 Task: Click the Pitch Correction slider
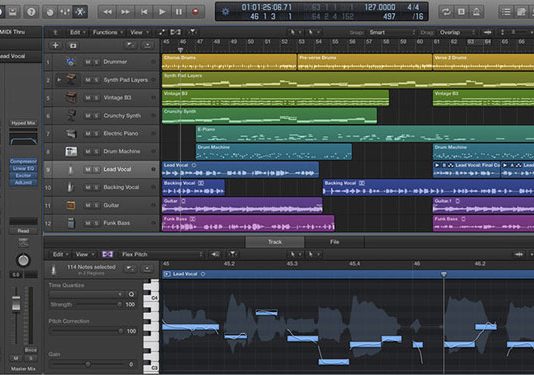(x=86, y=331)
